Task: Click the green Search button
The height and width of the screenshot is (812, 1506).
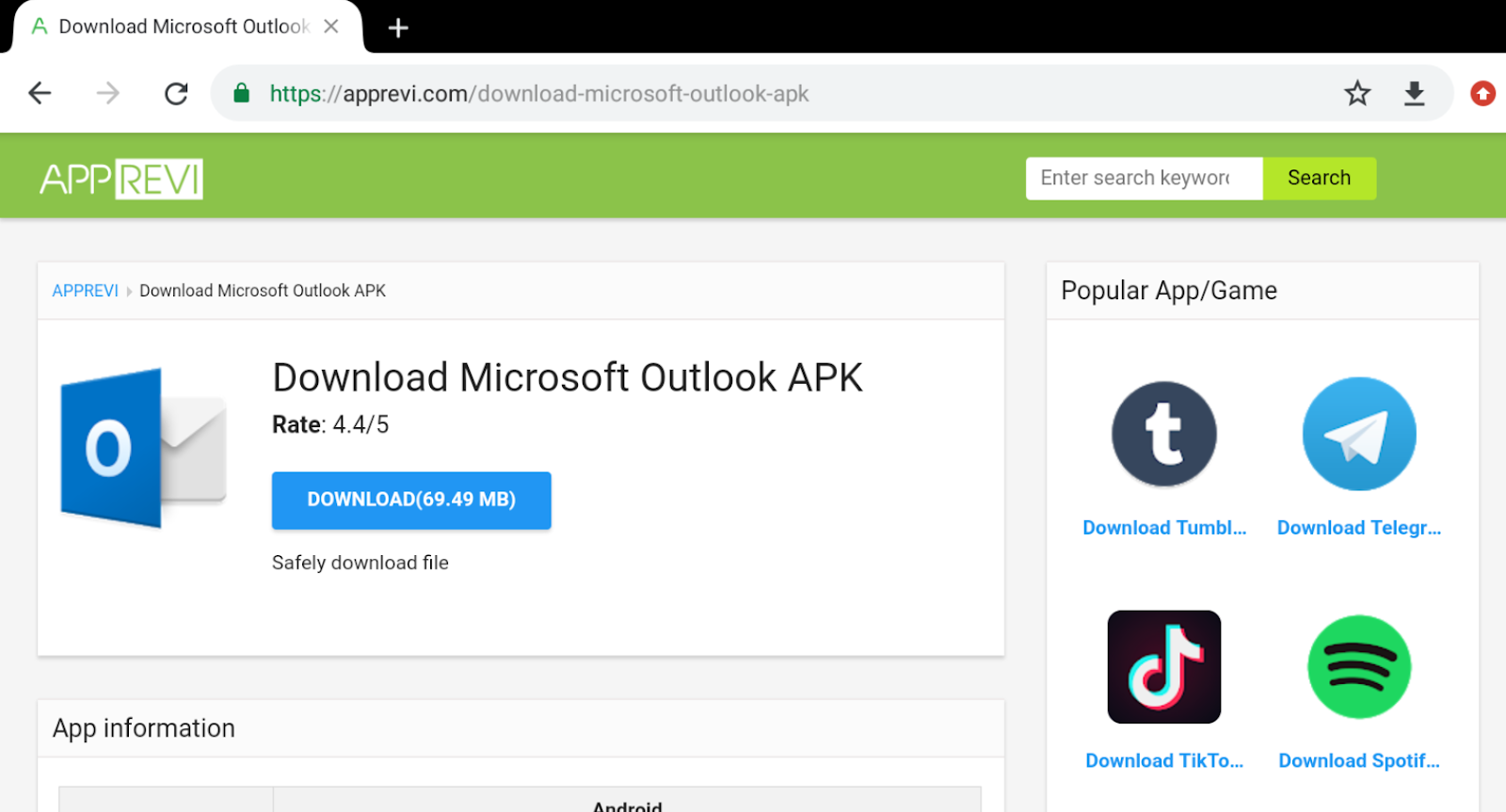Action: pyautogui.click(x=1319, y=178)
